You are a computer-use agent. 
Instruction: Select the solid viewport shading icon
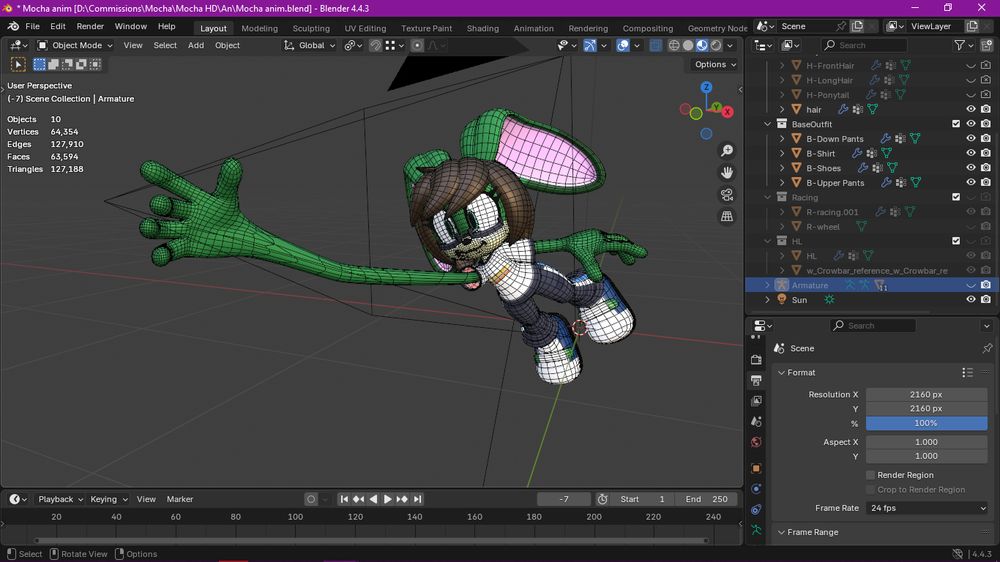point(688,45)
